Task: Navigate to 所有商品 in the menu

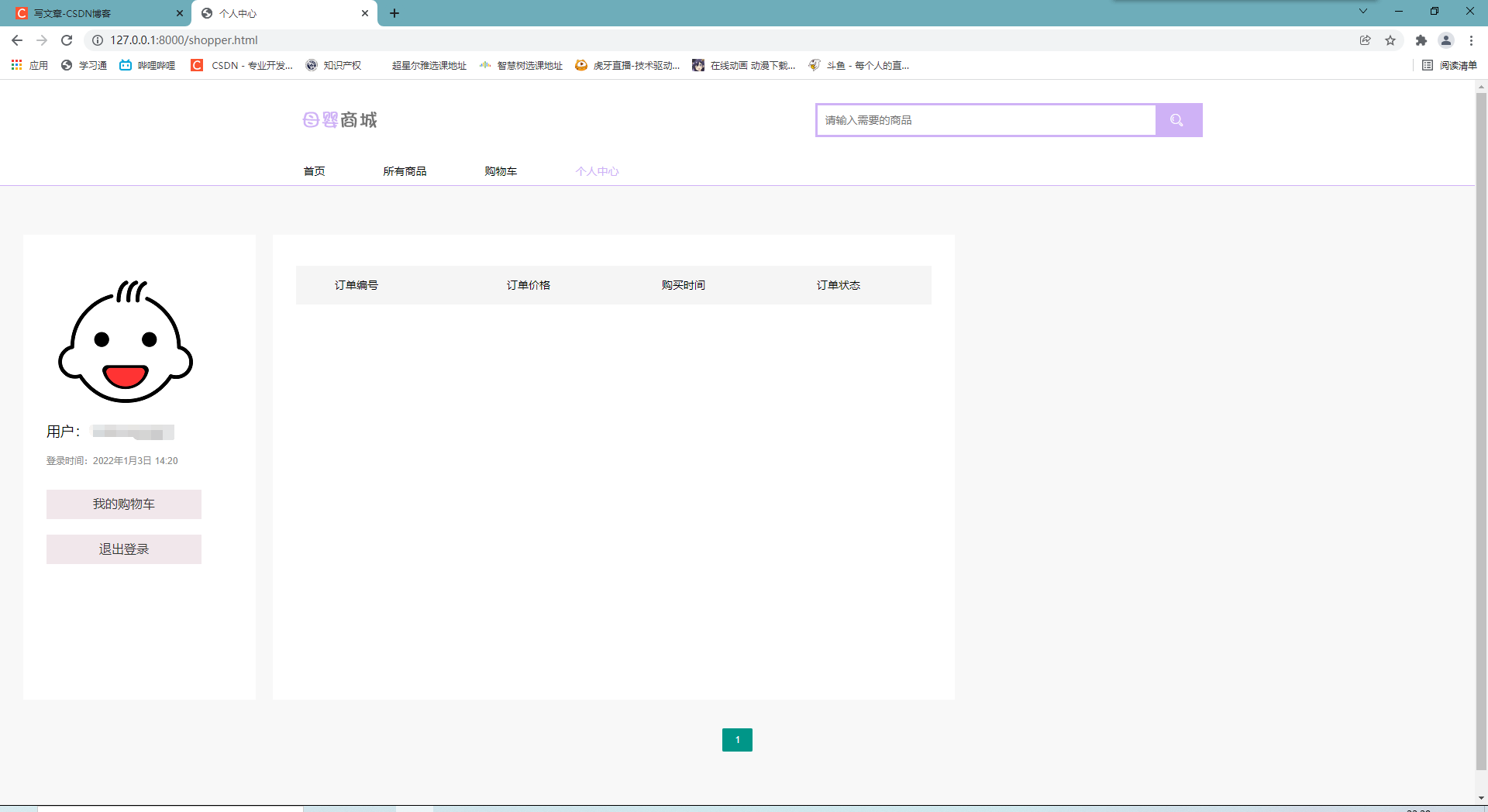Action: pyautogui.click(x=405, y=171)
